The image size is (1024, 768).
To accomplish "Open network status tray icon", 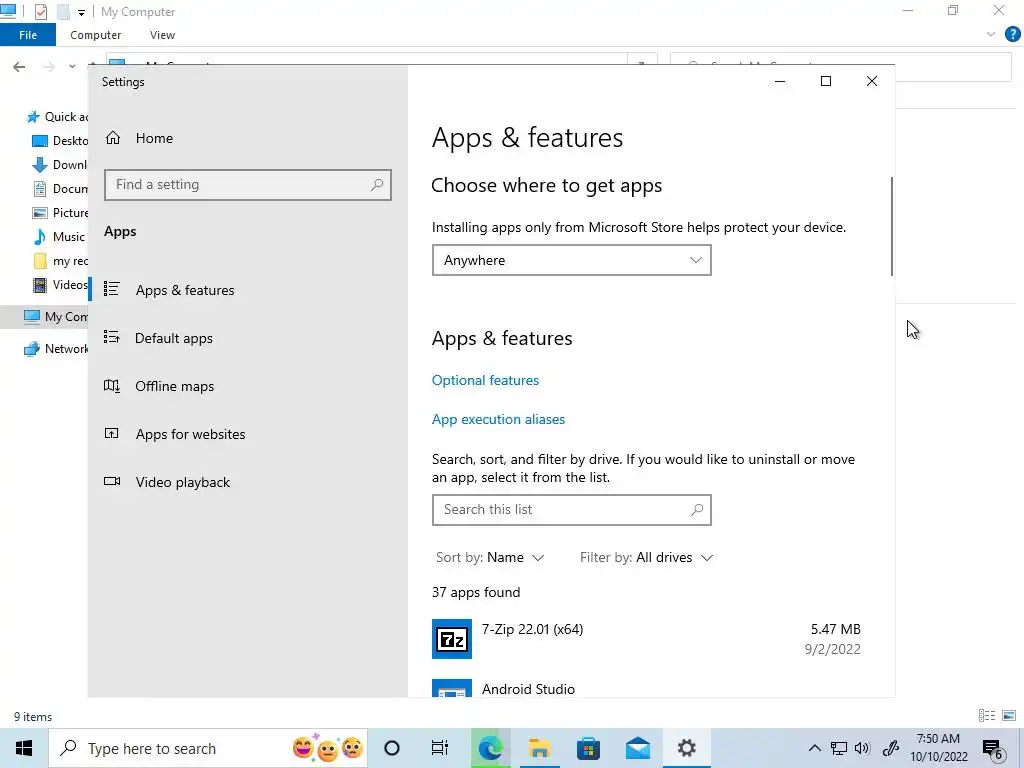I will point(839,748).
